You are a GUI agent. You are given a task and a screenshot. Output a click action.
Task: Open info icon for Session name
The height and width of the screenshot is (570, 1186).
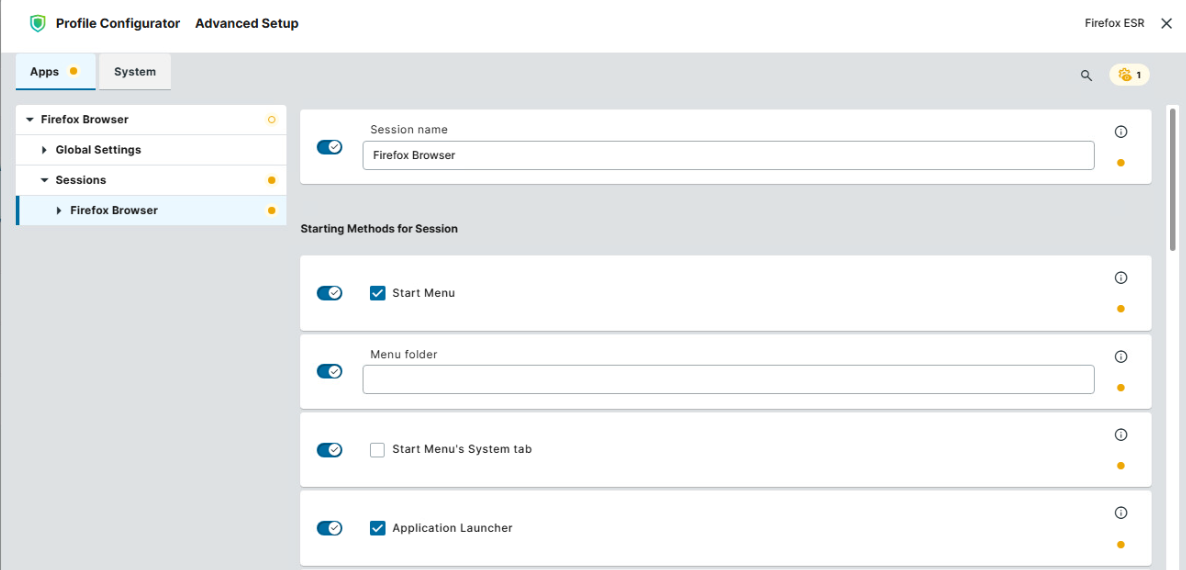[x=1121, y=132]
